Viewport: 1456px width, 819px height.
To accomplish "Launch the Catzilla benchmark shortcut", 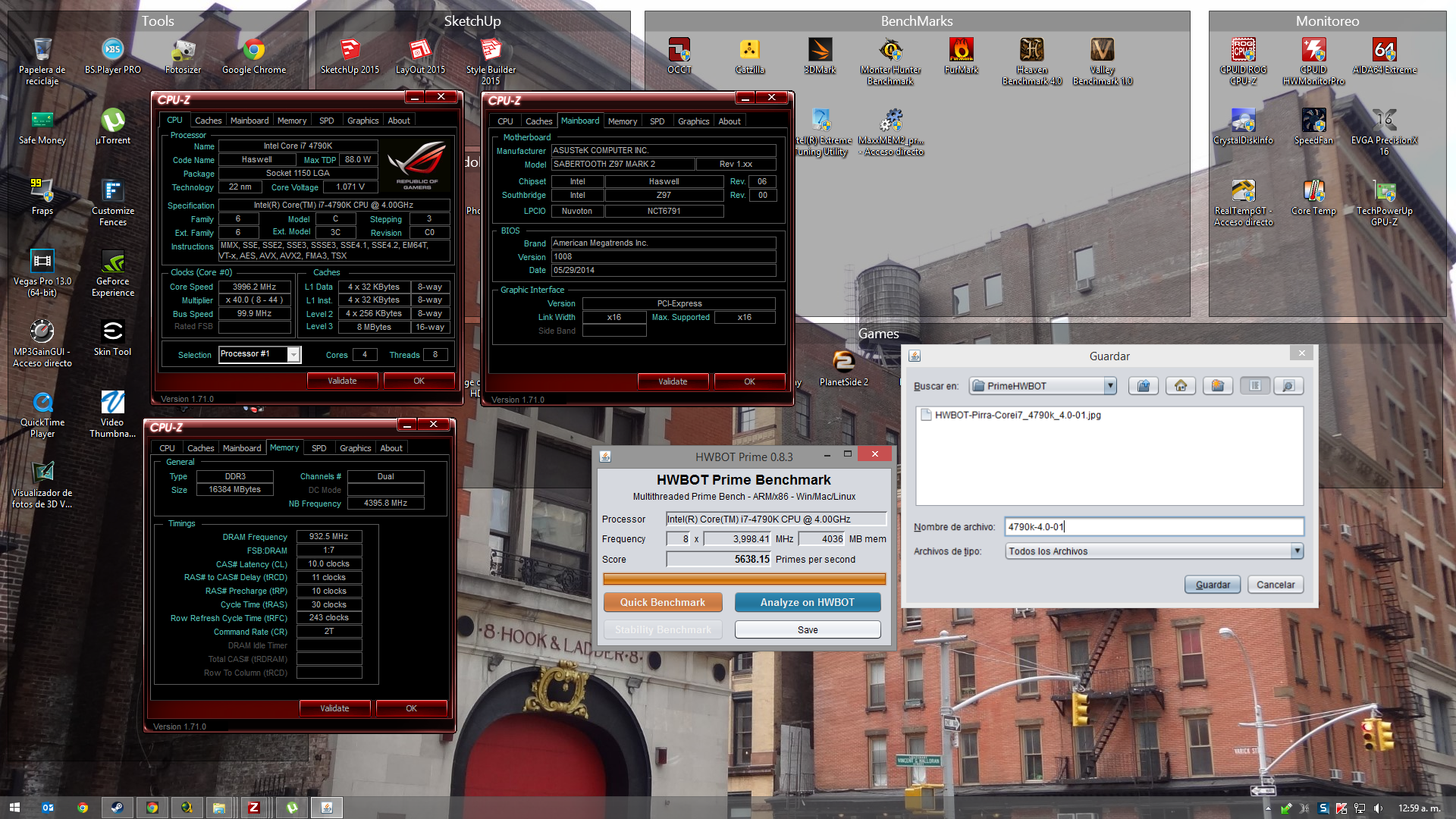I will coord(749,57).
